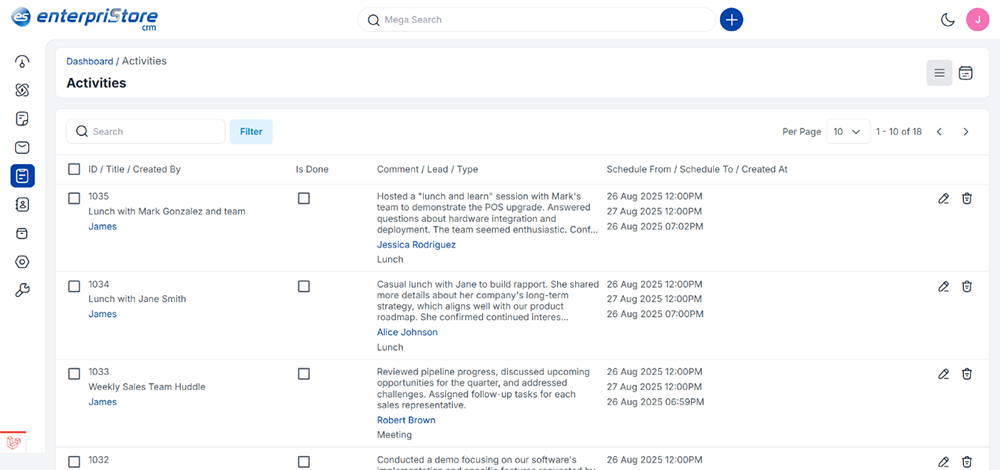Screen dimensions: 1000x470
Task: Open the products box sidebar icon
Action: tap(22, 233)
